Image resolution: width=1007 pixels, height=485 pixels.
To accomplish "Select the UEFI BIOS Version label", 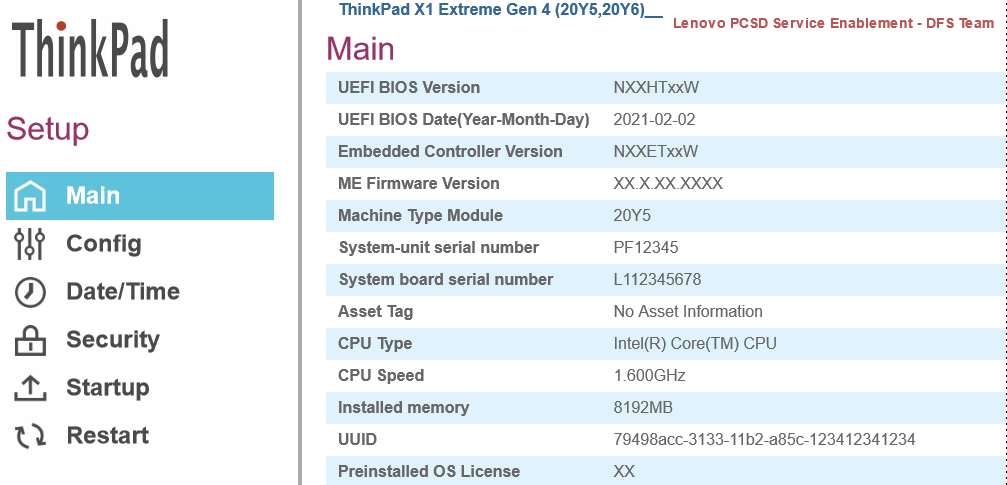I will coord(408,87).
